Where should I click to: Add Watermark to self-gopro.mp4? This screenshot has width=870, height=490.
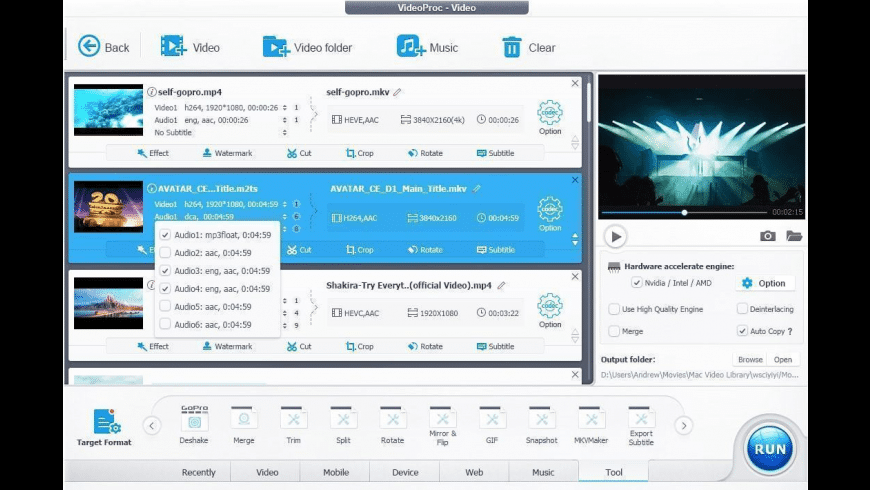click(227, 153)
